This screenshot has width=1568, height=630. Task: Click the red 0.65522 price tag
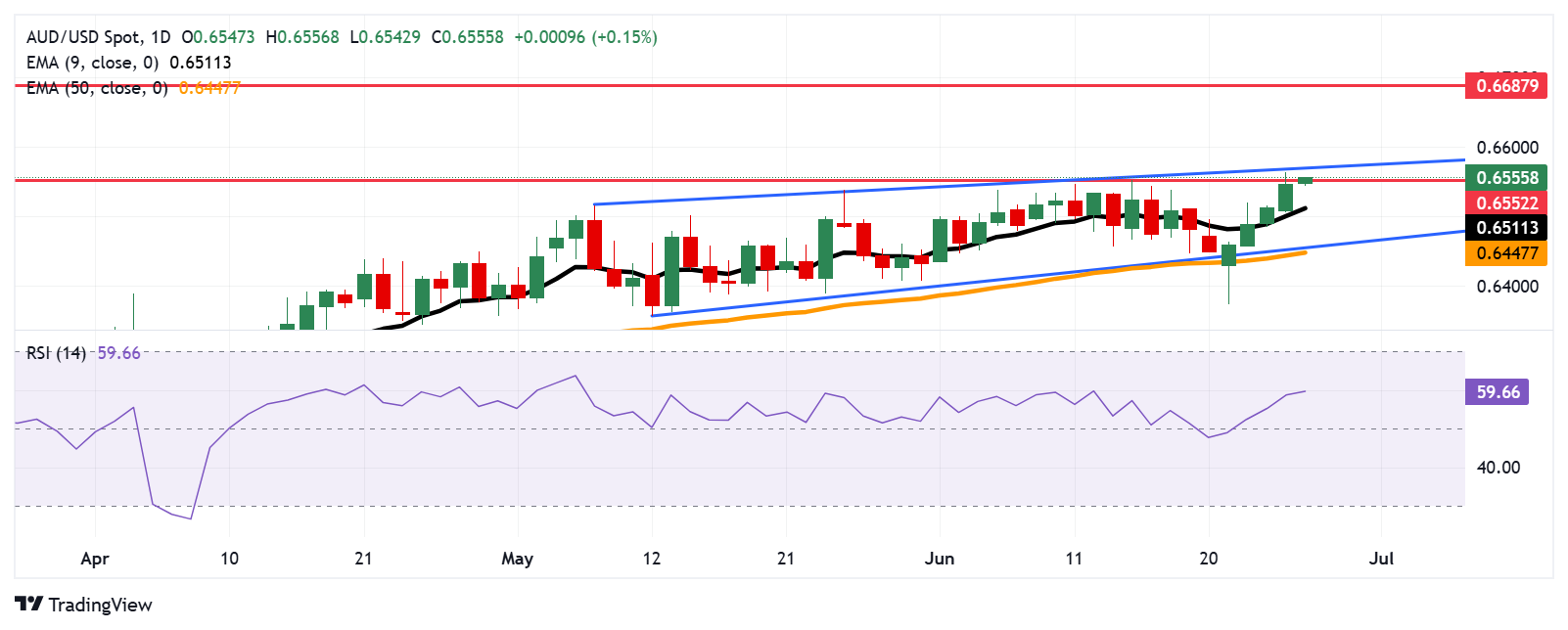tap(1506, 203)
